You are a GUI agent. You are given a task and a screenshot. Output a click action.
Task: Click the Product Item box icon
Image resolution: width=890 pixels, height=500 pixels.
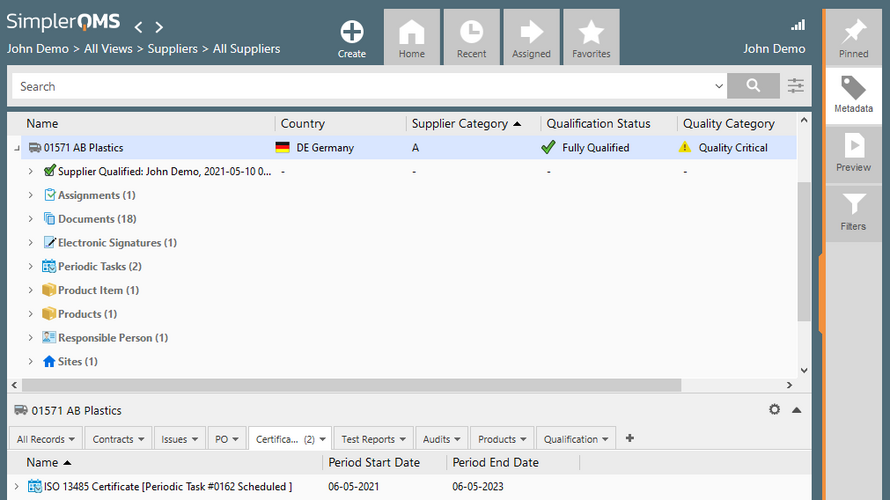pos(49,290)
